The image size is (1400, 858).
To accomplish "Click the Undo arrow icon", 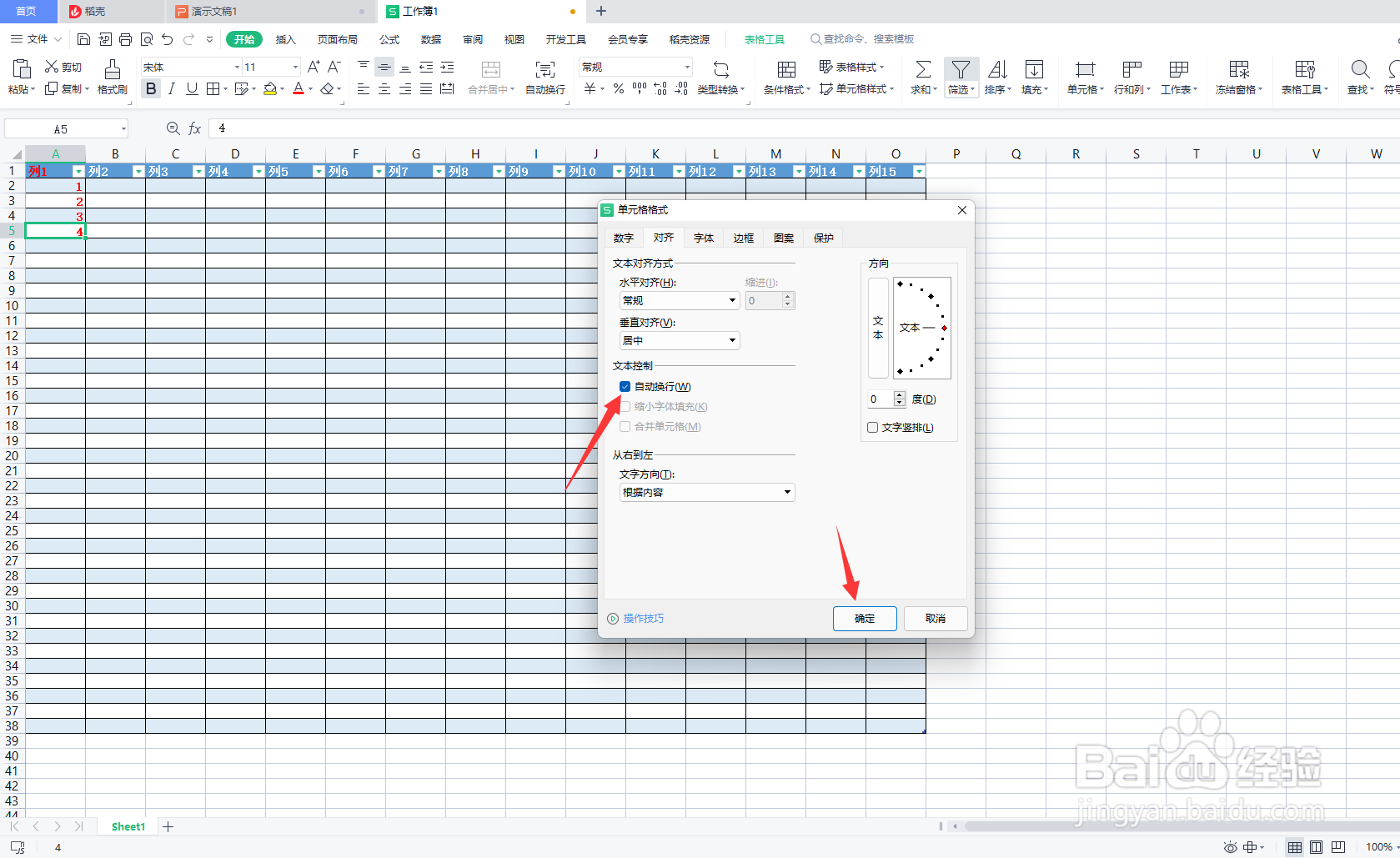I will click(168, 39).
